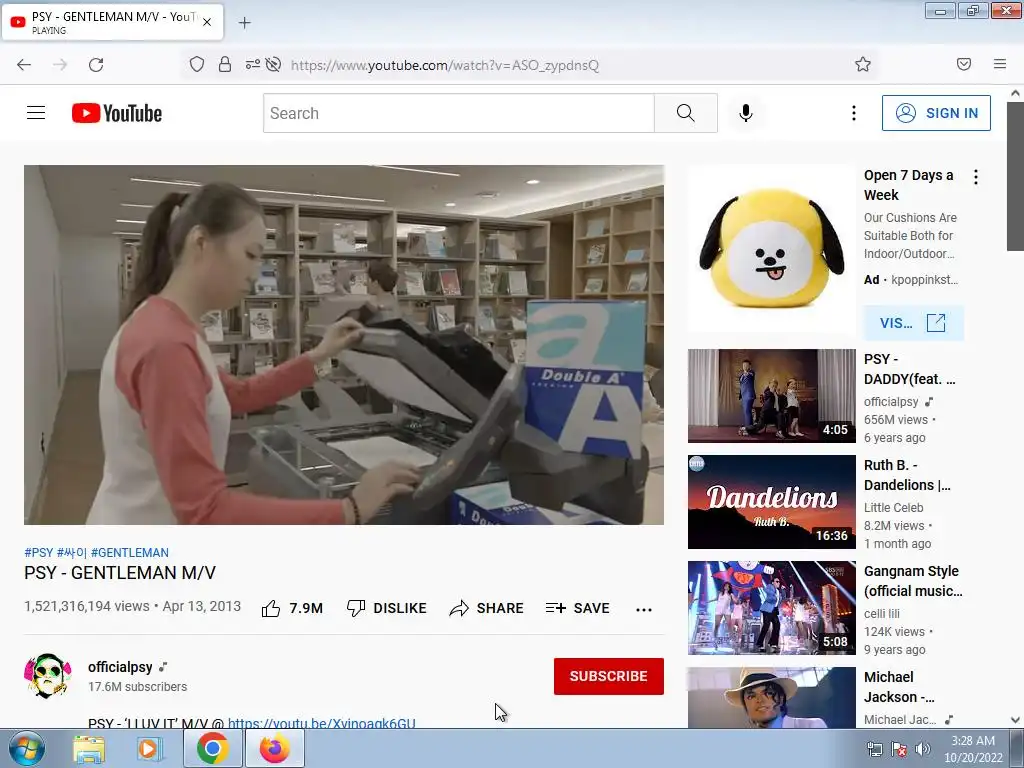The height and width of the screenshot is (768, 1024).
Task: Click the scrollbar down arrow
Action: point(1015,720)
